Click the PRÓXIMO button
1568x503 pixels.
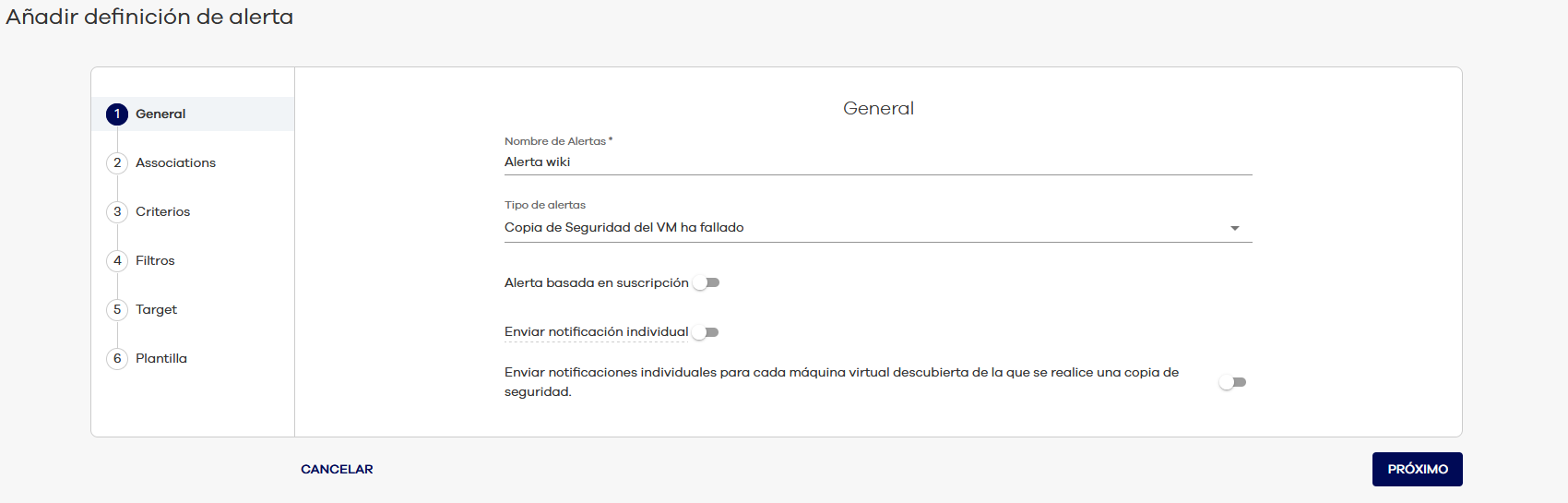tap(1417, 469)
